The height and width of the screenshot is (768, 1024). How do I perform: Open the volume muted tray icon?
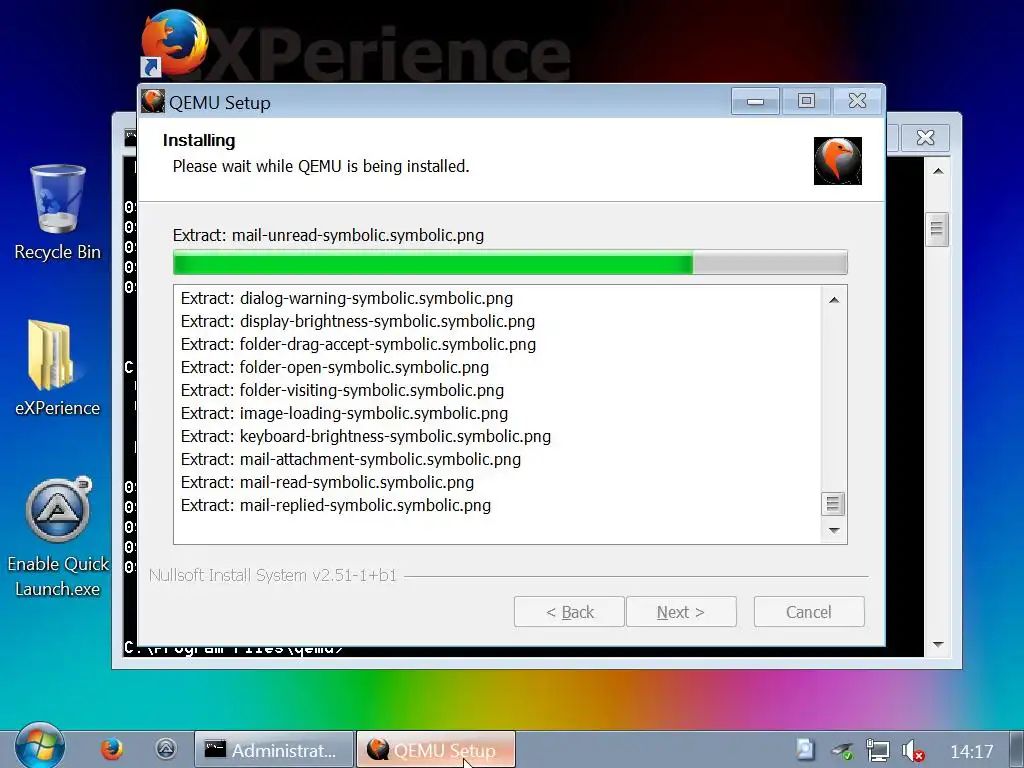(912, 750)
